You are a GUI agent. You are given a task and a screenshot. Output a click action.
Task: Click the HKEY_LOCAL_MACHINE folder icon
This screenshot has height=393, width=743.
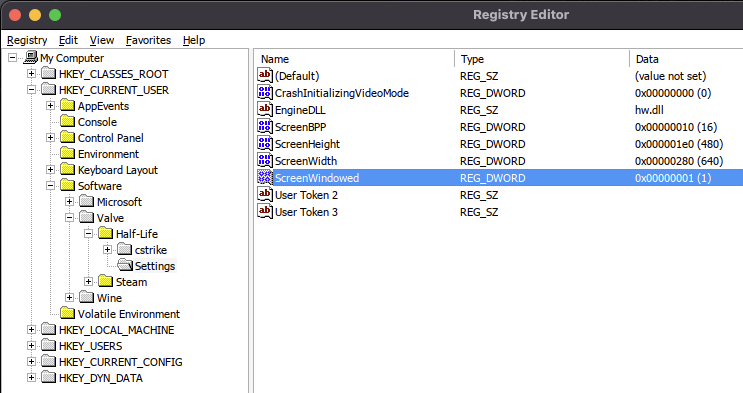click(49, 329)
